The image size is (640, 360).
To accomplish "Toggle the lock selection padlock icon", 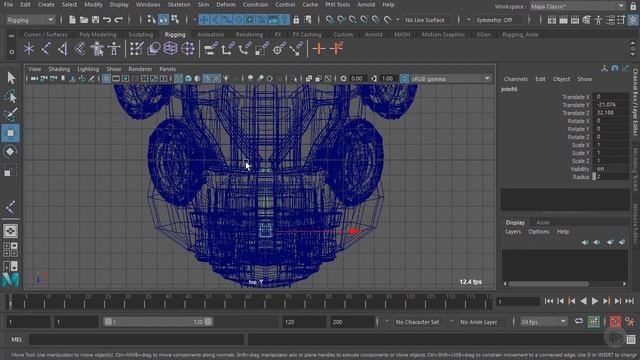I will pos(296,20).
